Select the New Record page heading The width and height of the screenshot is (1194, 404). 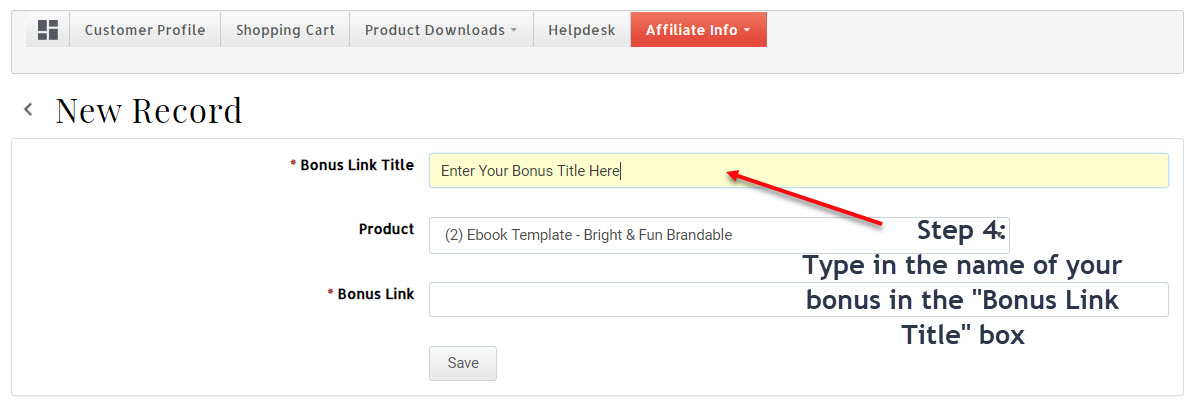coord(148,110)
